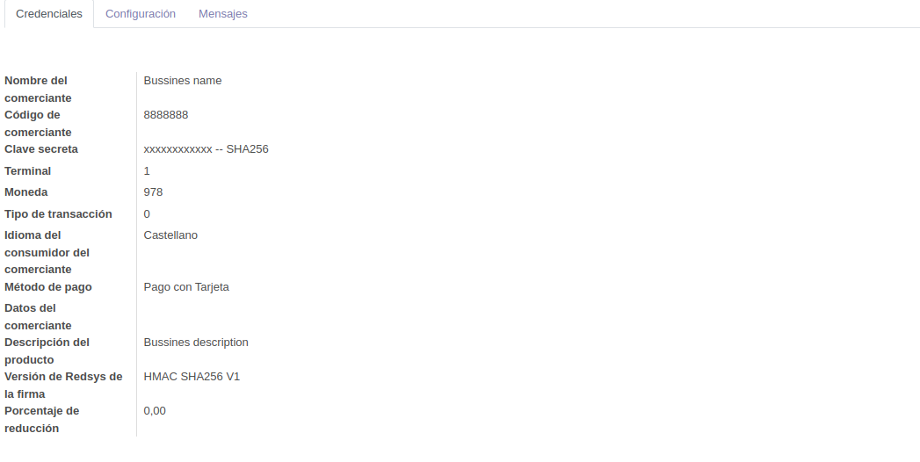Click the Bussines name merchant value
The width and height of the screenshot is (920, 462).
(x=182, y=80)
